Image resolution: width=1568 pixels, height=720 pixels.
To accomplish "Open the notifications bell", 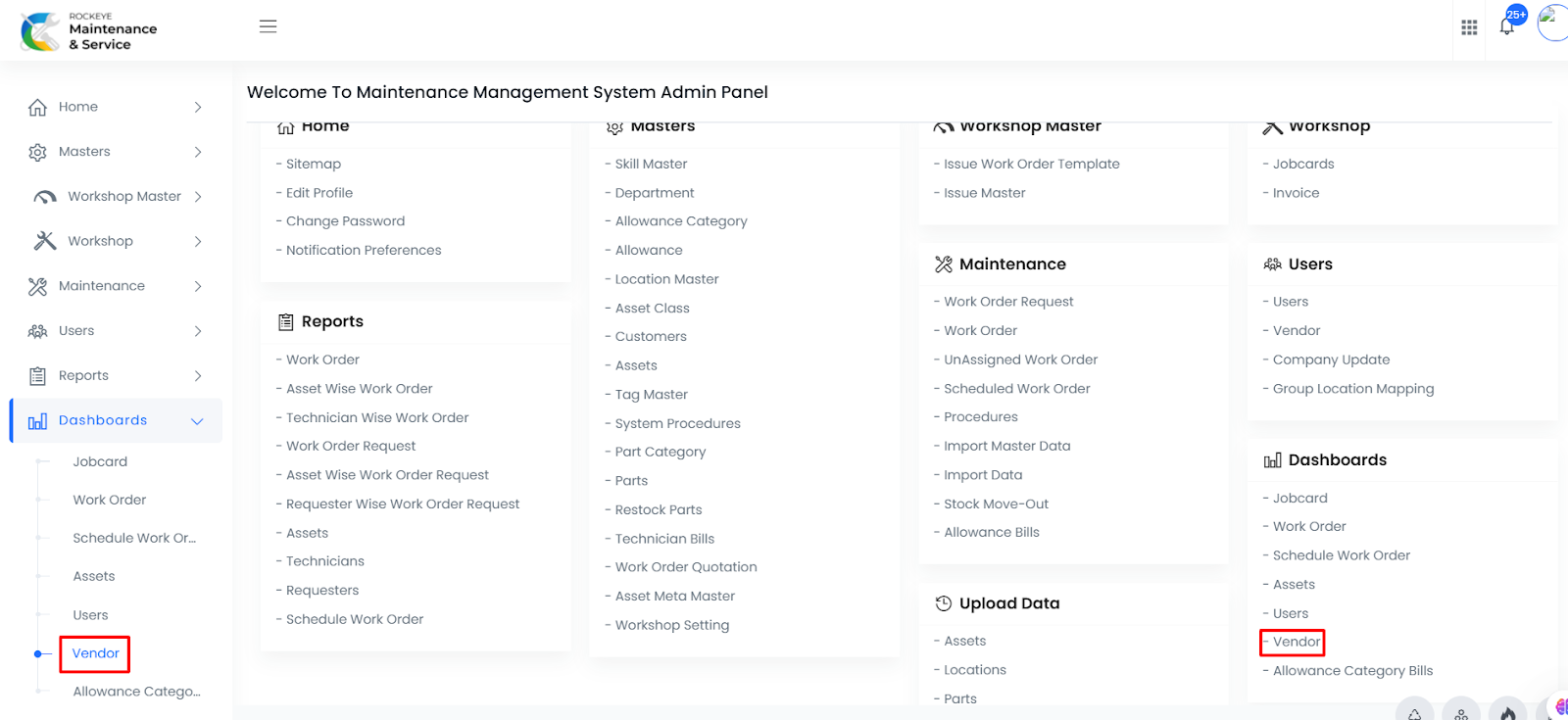I will point(1507,26).
